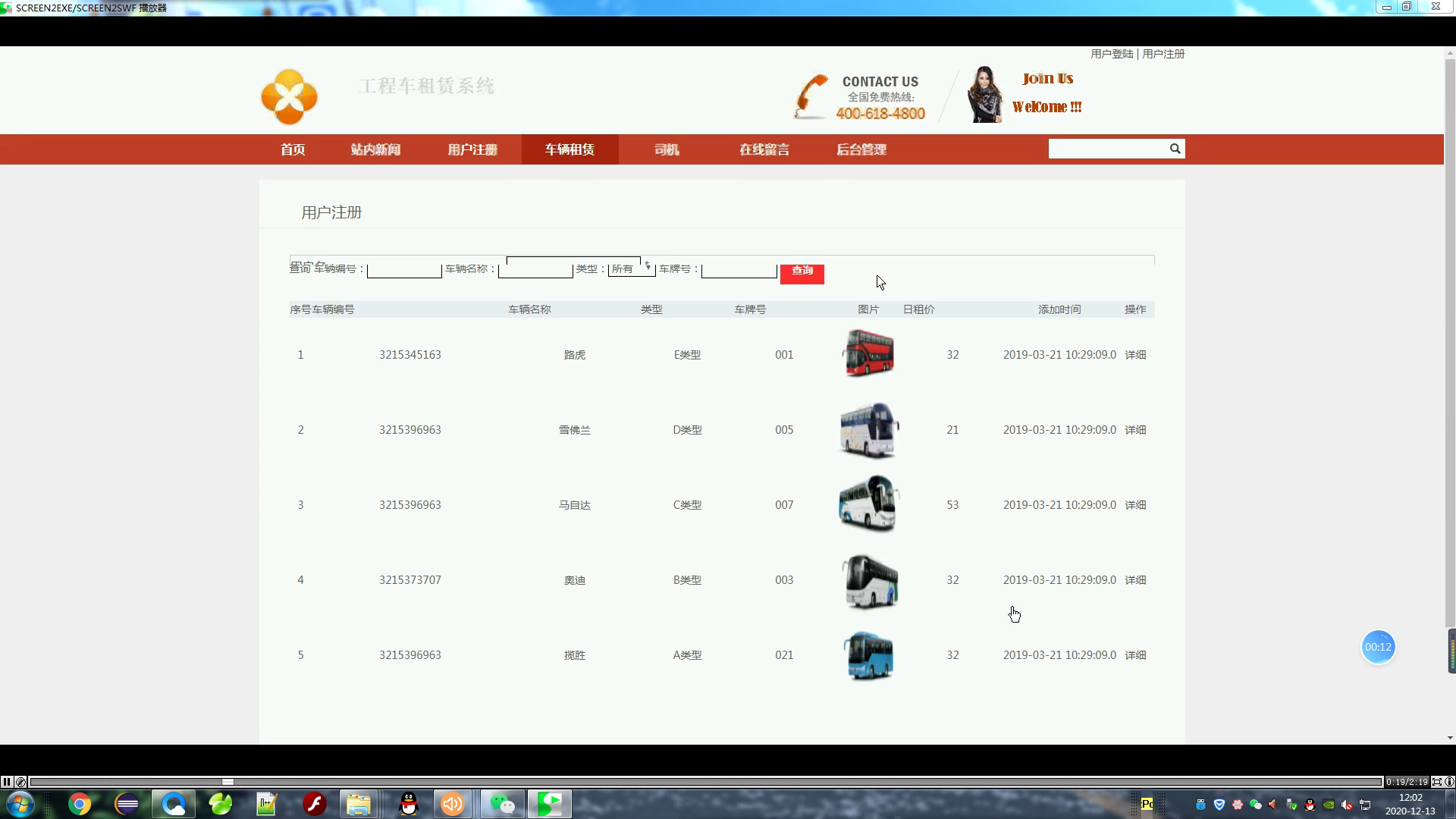
Task: Open 详细 for 路虎 row
Action: [1135, 355]
